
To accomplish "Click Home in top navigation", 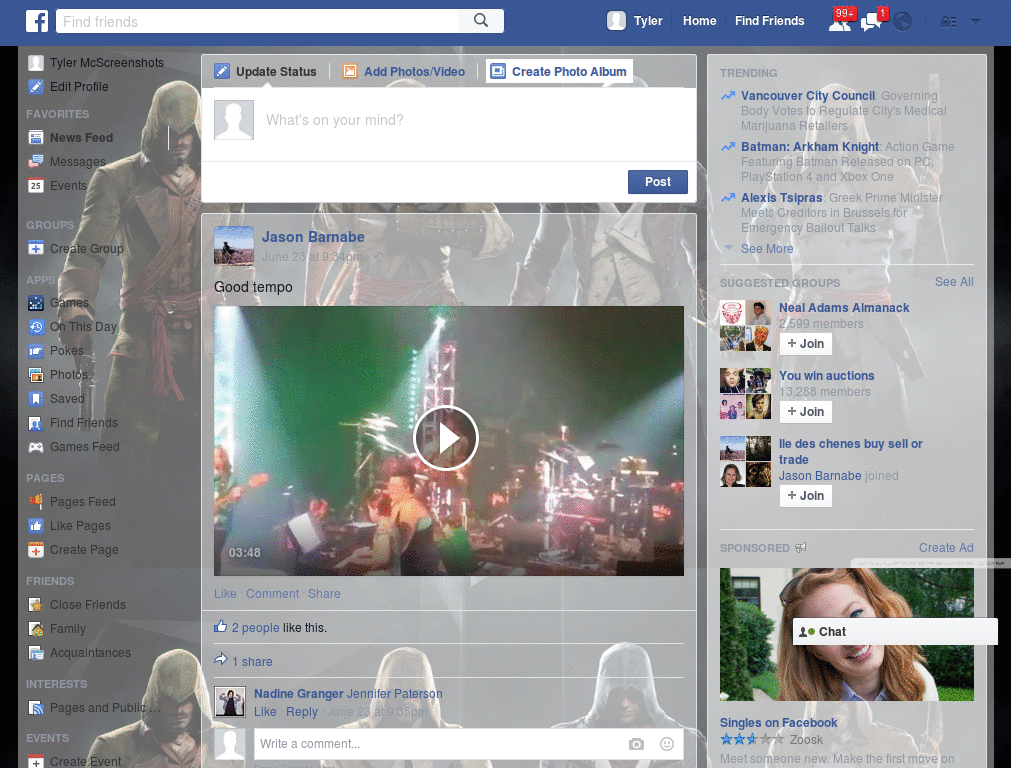I will [699, 21].
